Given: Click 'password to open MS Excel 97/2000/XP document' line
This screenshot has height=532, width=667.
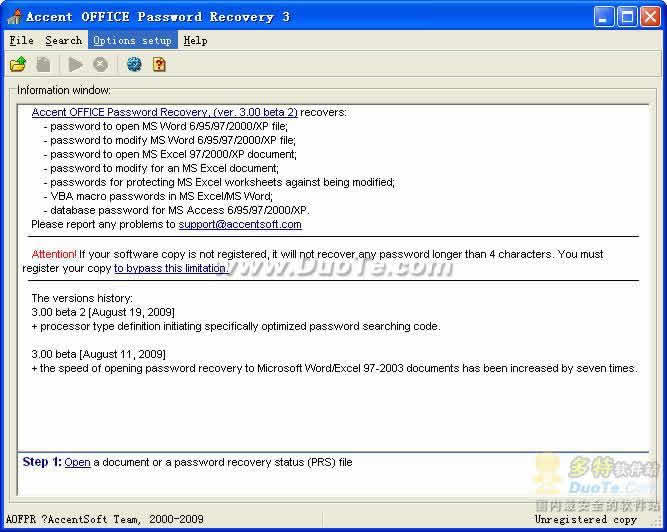Looking at the screenshot, I should click(170, 154).
